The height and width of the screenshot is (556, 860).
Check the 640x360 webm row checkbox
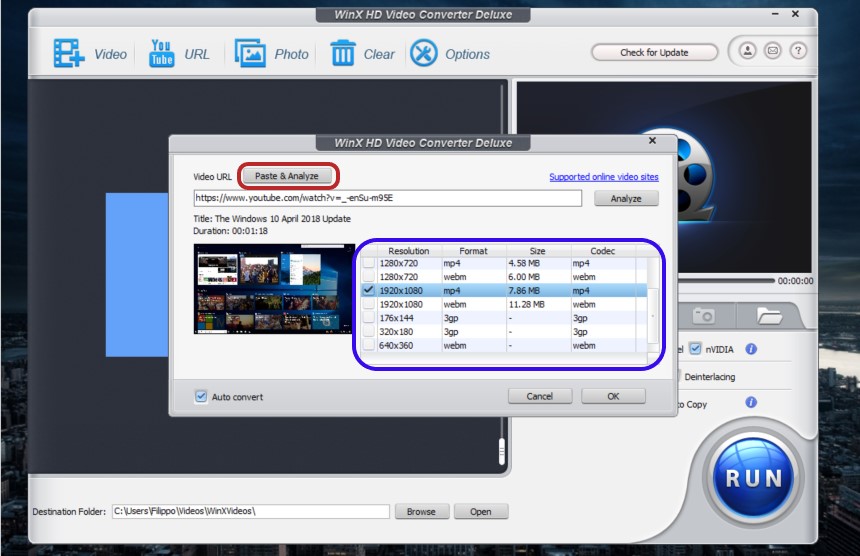coord(369,345)
